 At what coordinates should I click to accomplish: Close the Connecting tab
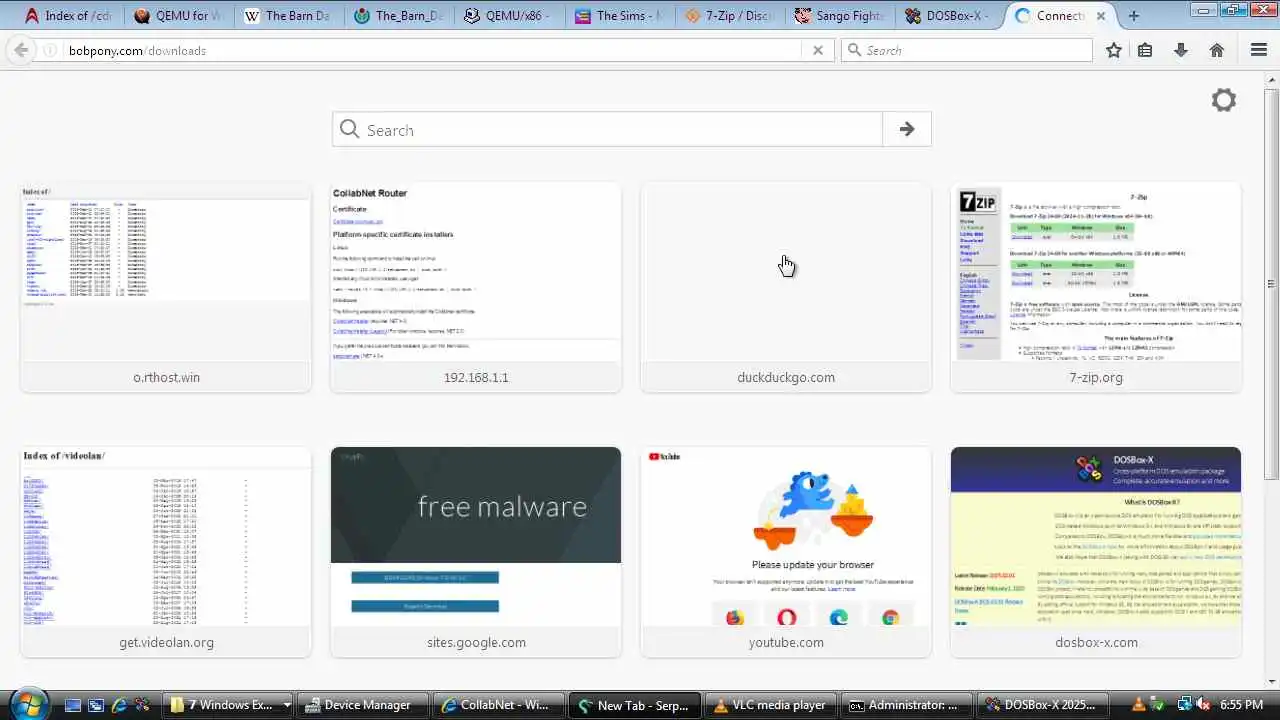(x=1101, y=16)
